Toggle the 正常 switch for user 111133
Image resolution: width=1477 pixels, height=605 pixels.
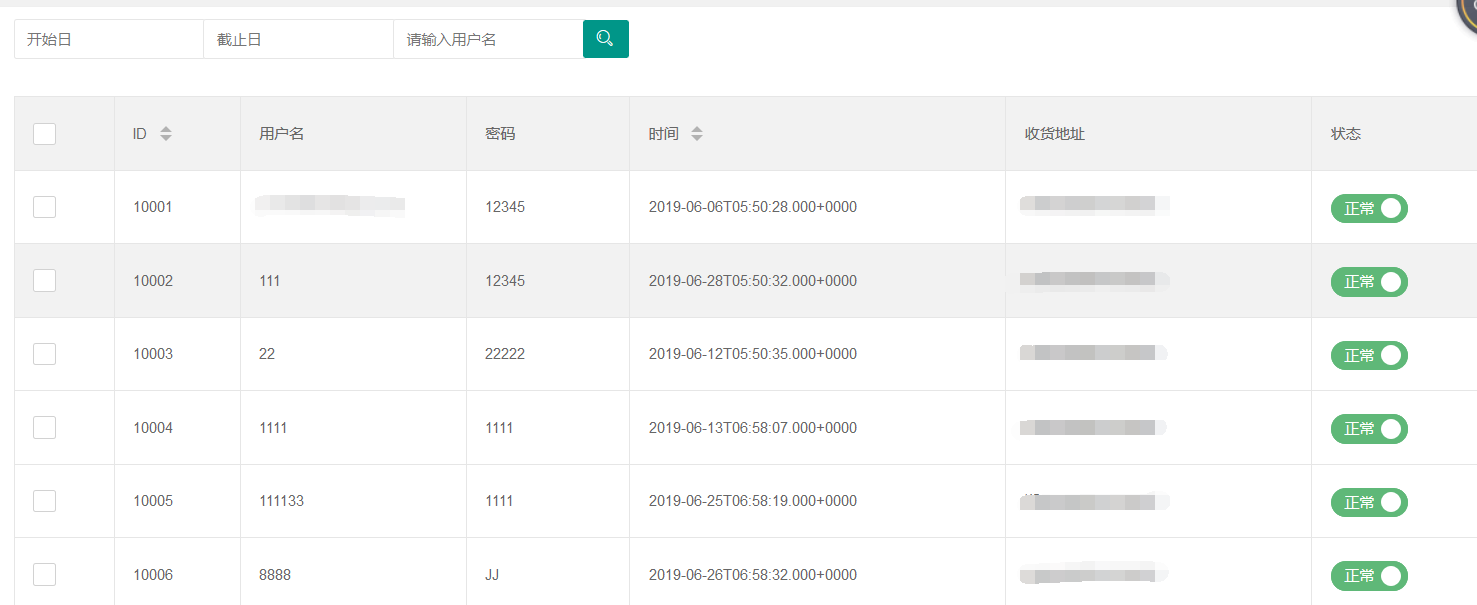1368,502
